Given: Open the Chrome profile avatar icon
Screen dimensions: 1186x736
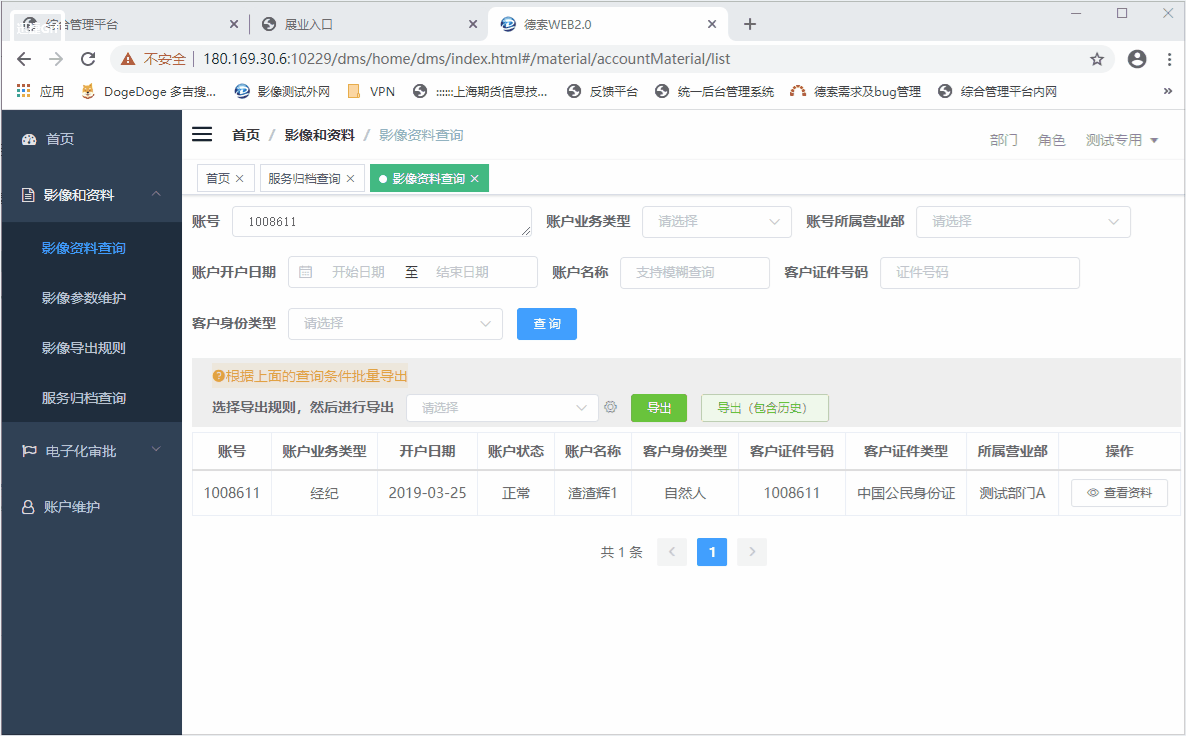Looking at the screenshot, I should click(1137, 59).
